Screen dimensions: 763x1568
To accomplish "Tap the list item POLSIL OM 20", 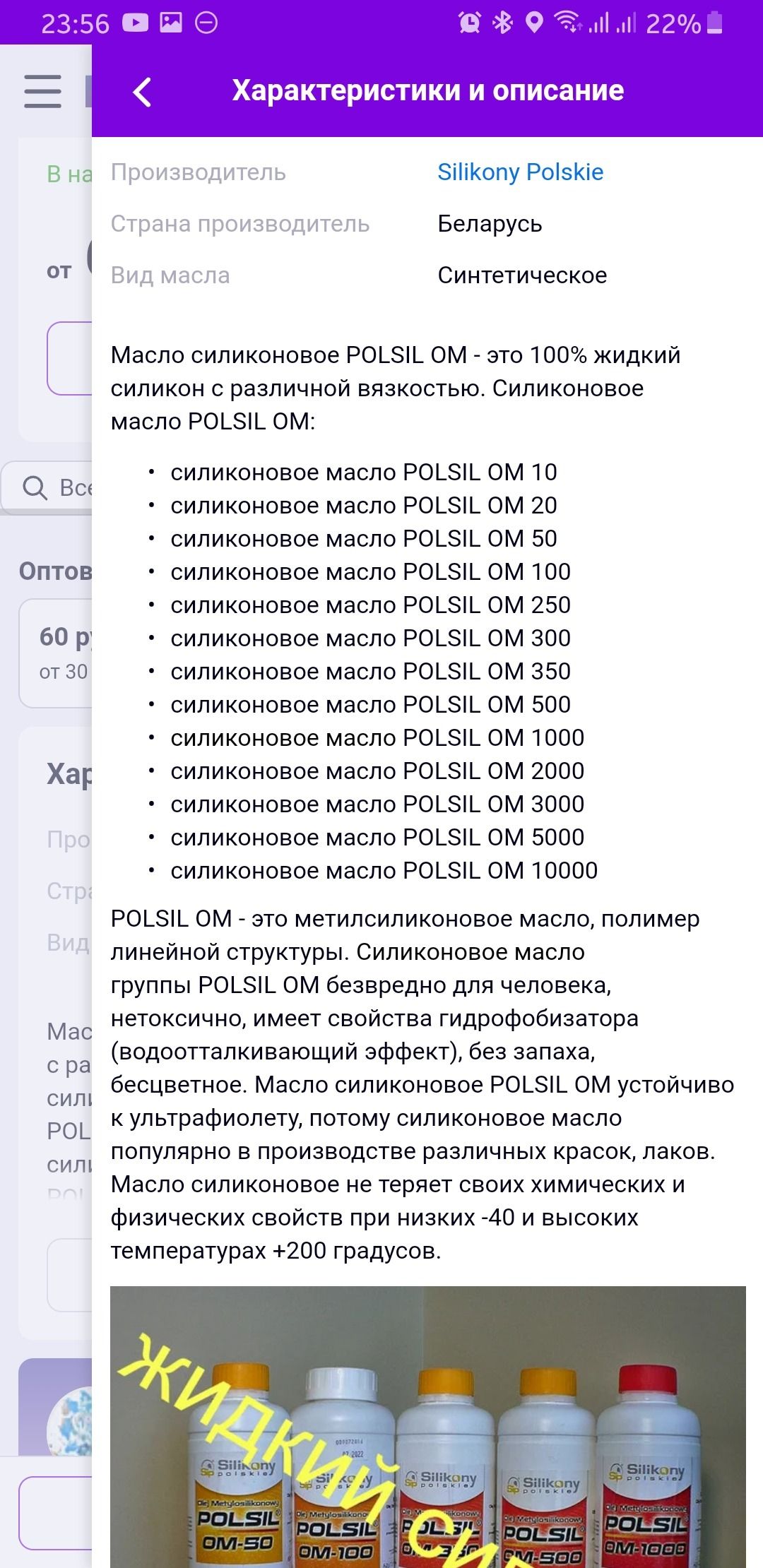I will [x=364, y=505].
